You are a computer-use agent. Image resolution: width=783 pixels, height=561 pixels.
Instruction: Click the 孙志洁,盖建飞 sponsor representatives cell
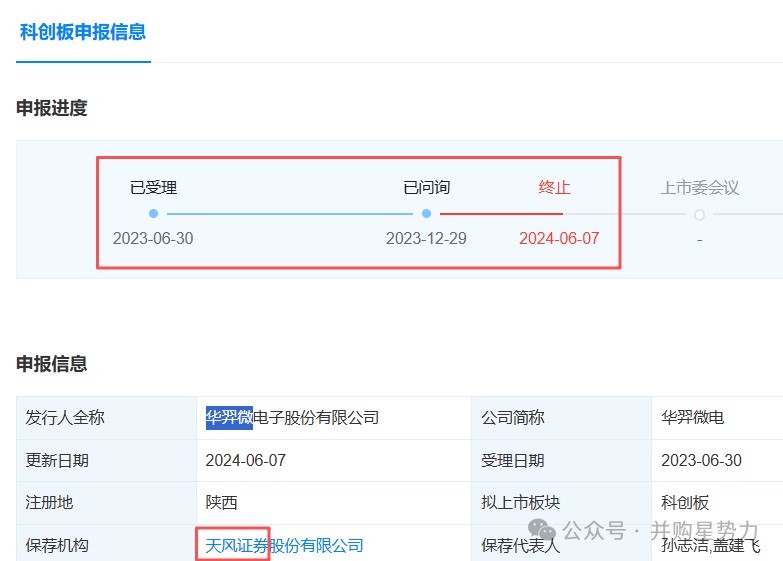click(711, 546)
